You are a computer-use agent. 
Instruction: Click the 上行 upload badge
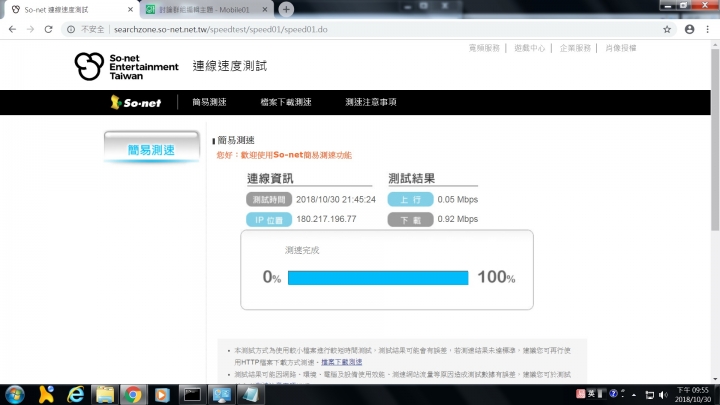click(x=411, y=200)
